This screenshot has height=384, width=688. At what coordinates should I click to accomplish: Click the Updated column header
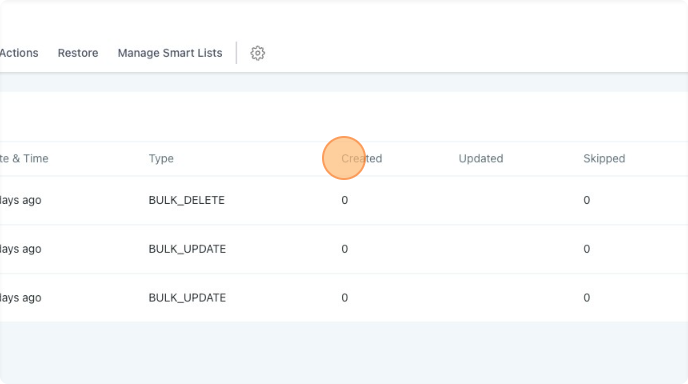click(x=481, y=158)
